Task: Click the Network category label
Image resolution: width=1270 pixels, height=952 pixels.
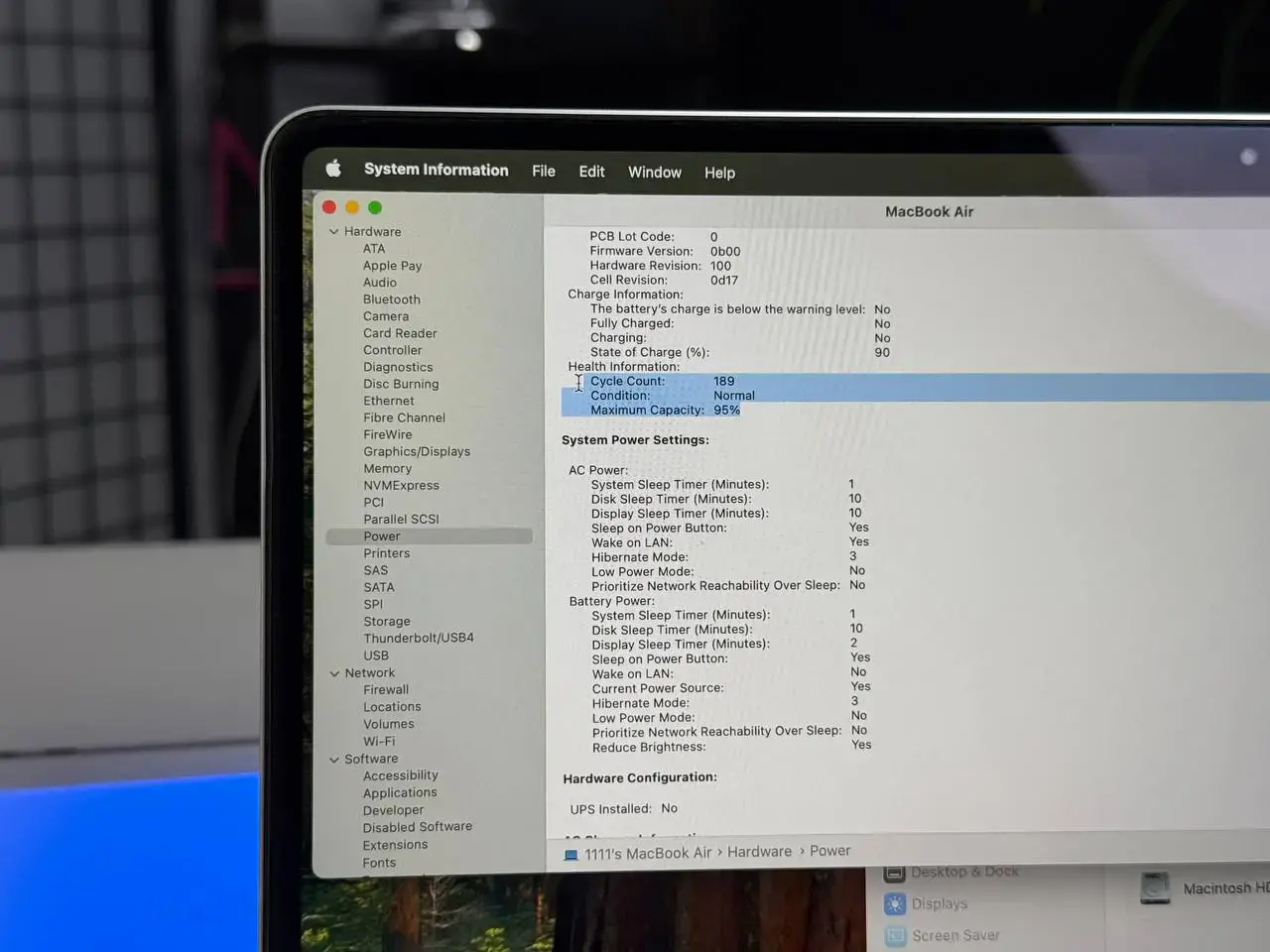Action: 369,673
